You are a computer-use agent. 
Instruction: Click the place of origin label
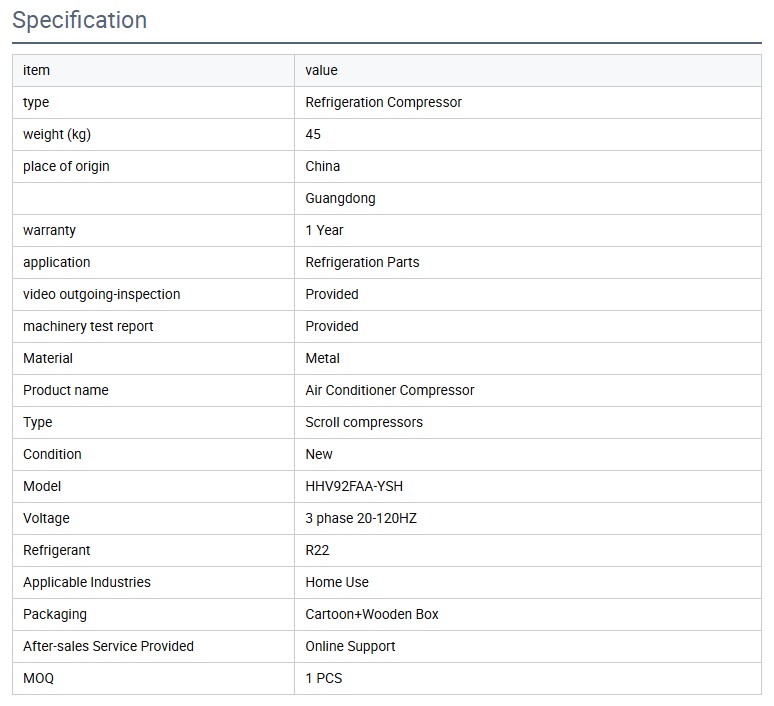point(66,166)
